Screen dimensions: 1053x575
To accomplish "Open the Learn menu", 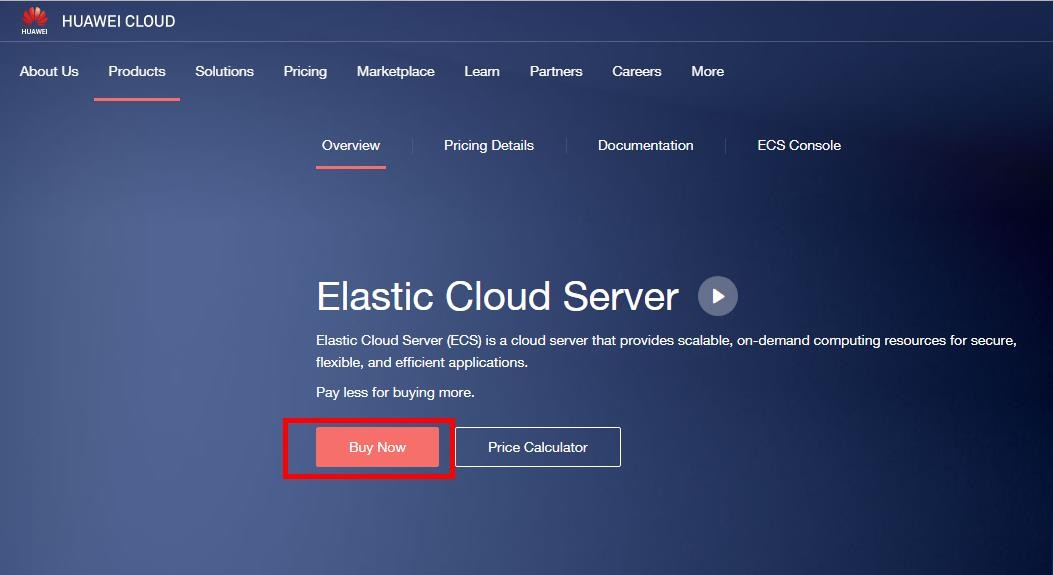I will 482,71.
